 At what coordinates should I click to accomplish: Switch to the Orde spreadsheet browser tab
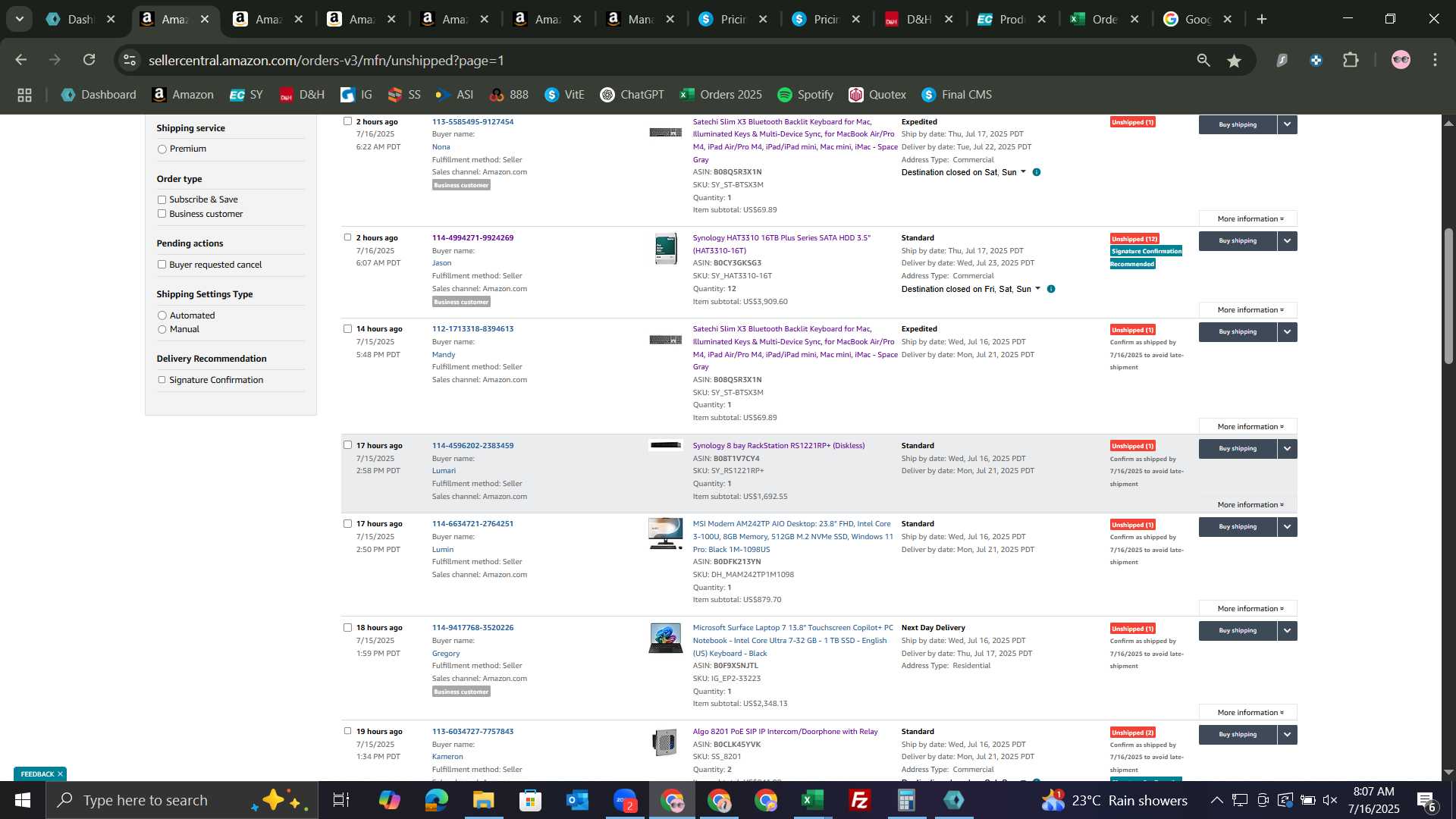(x=1105, y=20)
